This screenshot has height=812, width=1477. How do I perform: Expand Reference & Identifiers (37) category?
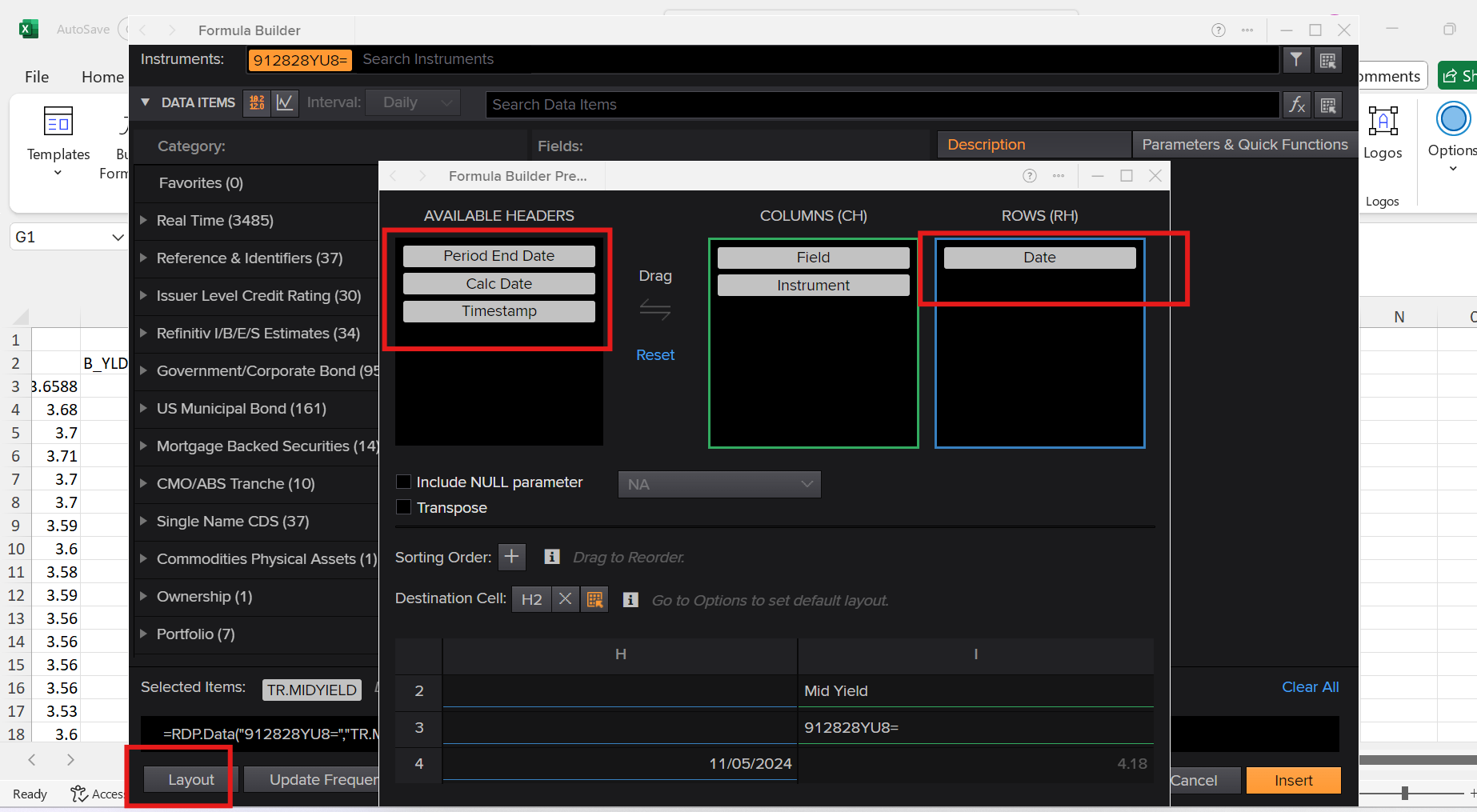pyautogui.click(x=143, y=258)
